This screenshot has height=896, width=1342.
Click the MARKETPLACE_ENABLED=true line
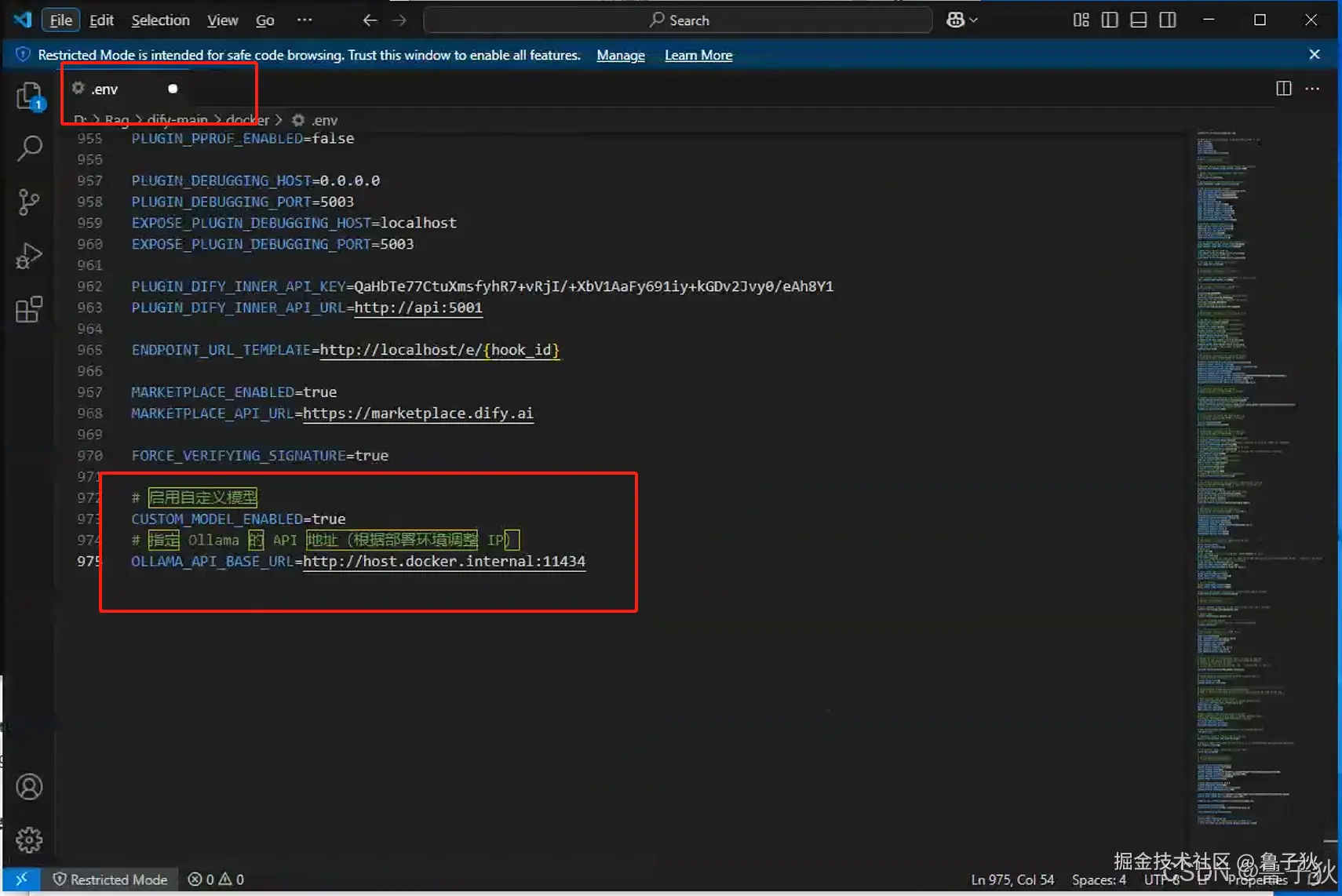pos(234,392)
